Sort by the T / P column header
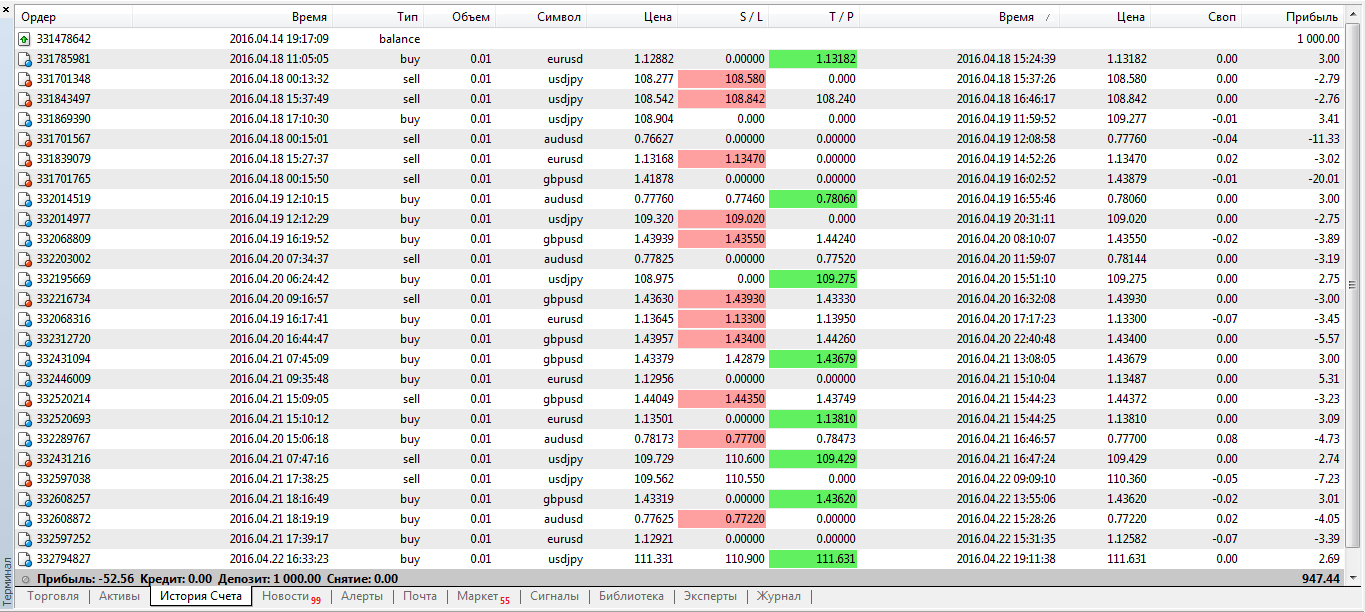 814,17
